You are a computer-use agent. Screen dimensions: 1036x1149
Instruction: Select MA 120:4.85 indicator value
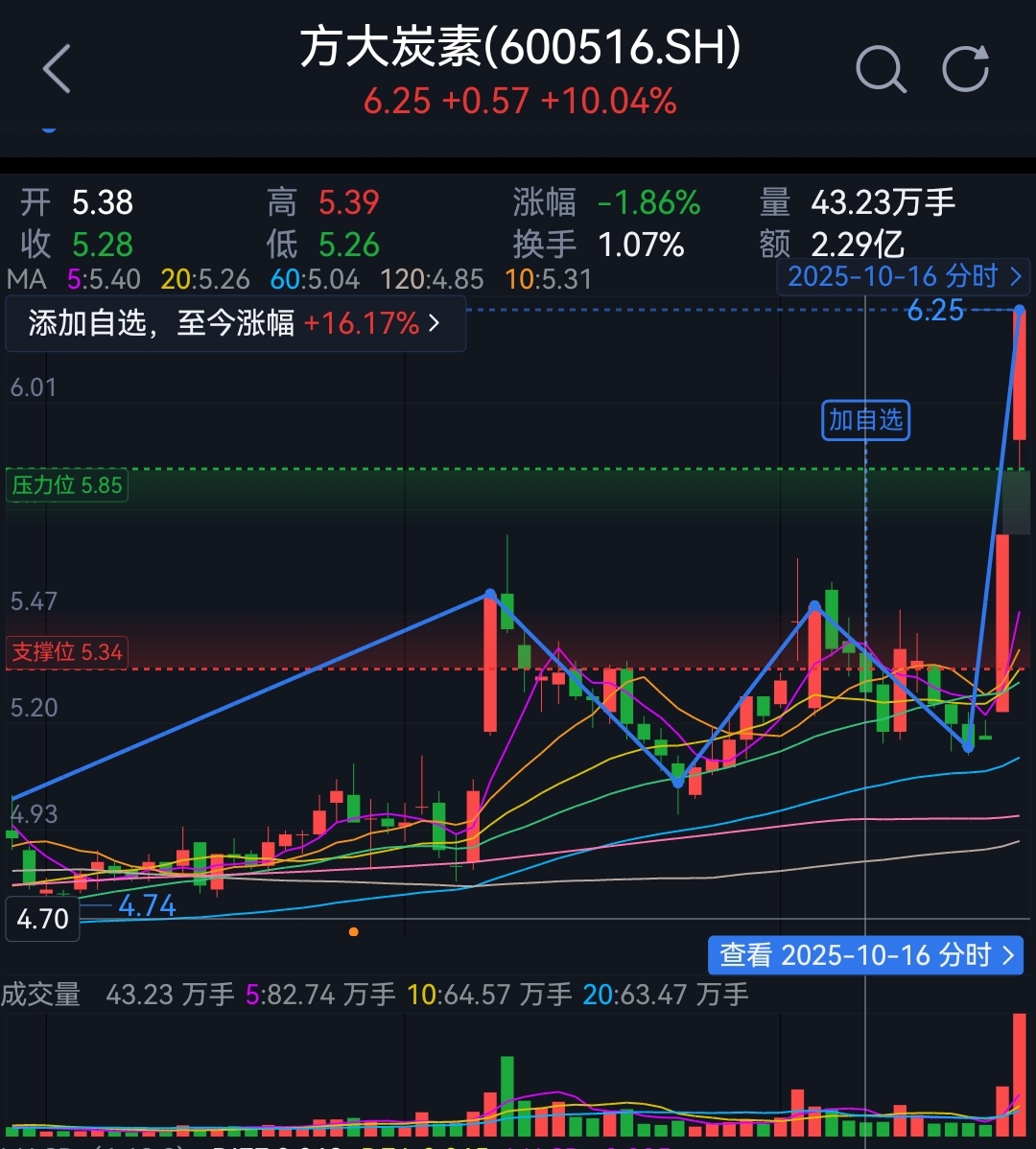pos(432,279)
